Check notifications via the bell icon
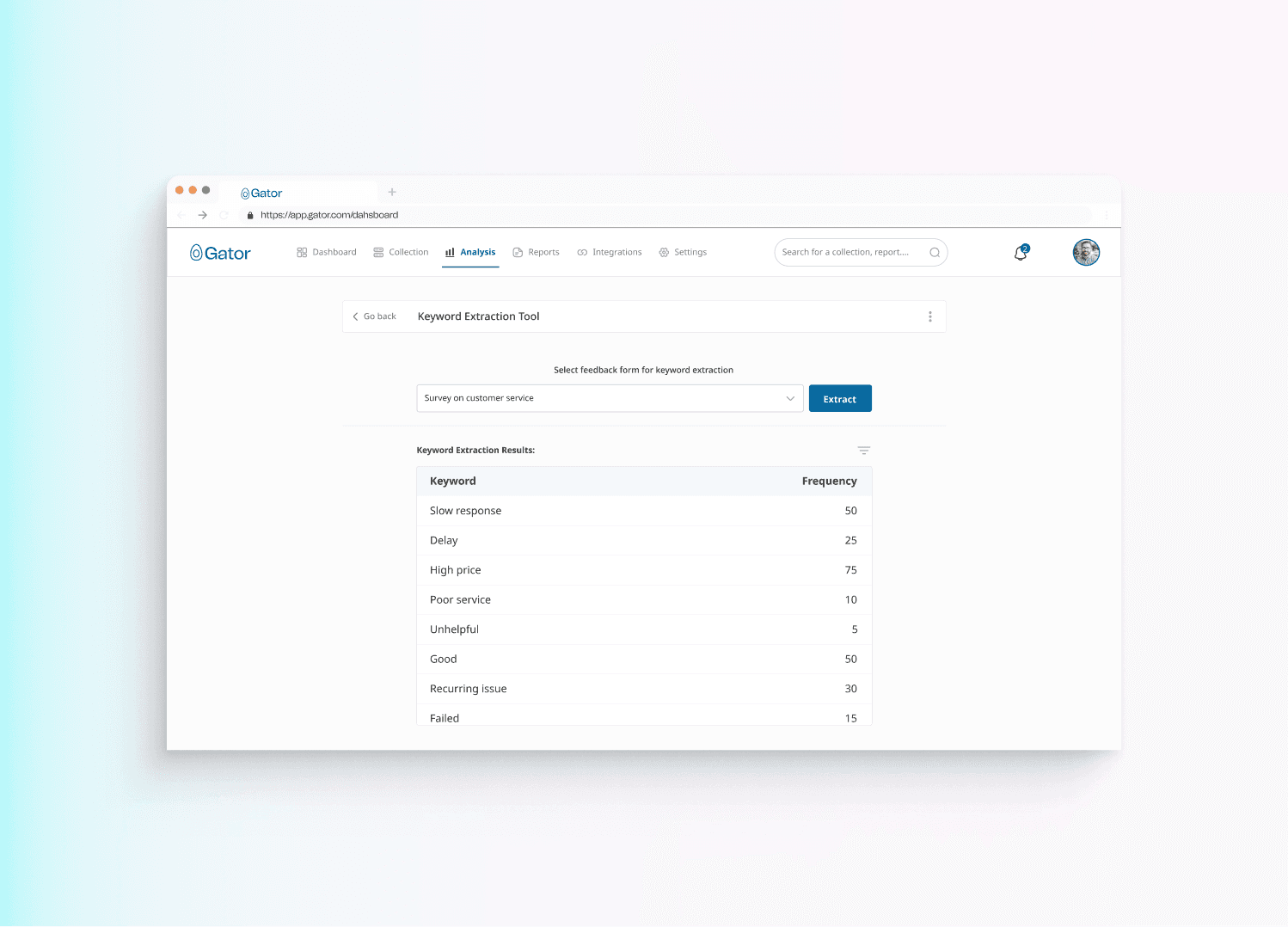This screenshot has height=927, width=1288. pyautogui.click(x=1020, y=252)
